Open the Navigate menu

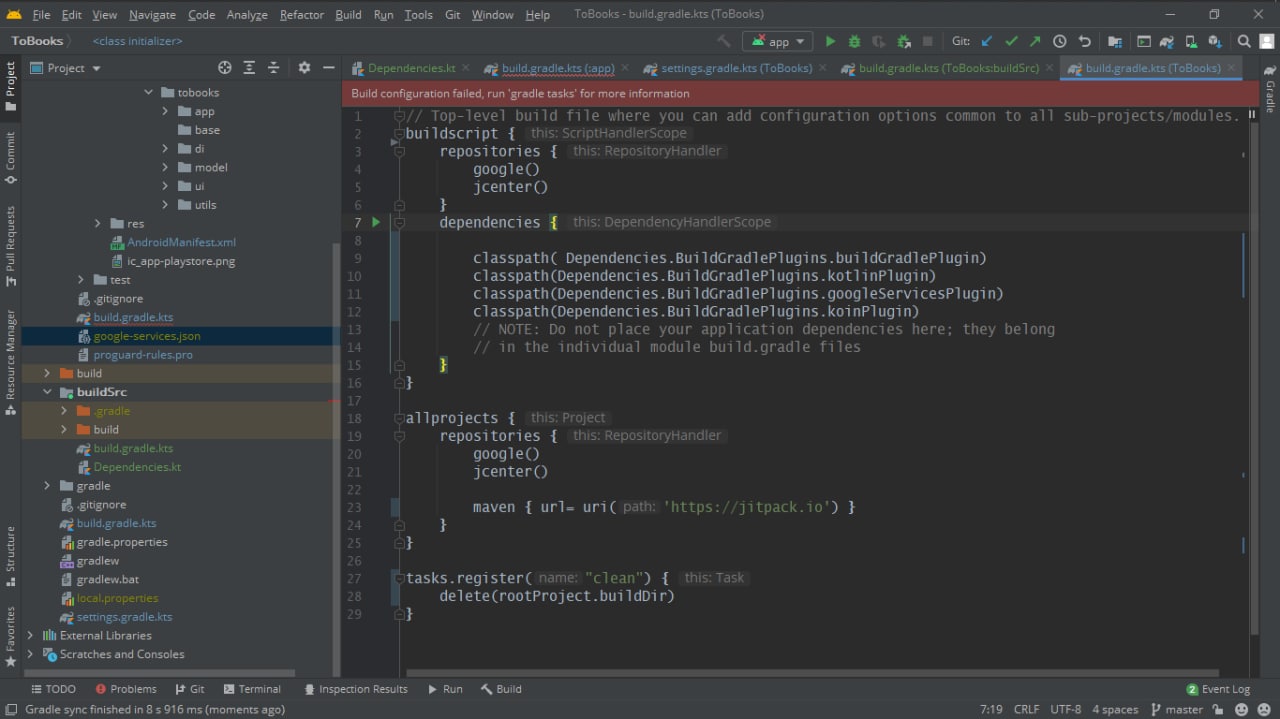pos(152,14)
